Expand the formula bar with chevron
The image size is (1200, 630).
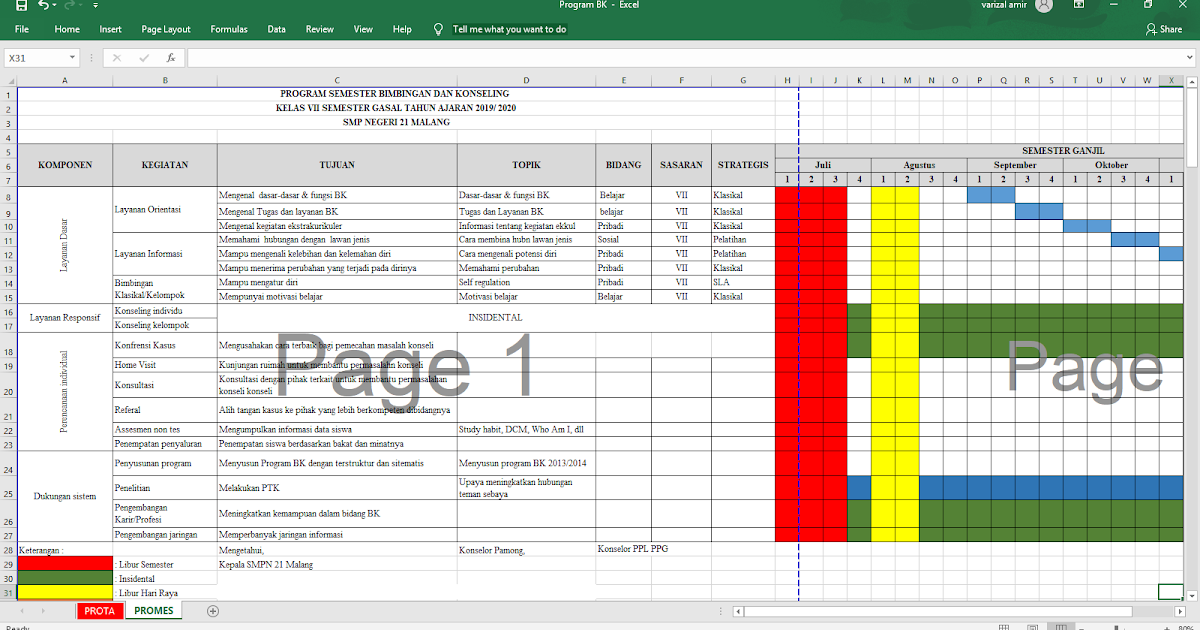1188,58
